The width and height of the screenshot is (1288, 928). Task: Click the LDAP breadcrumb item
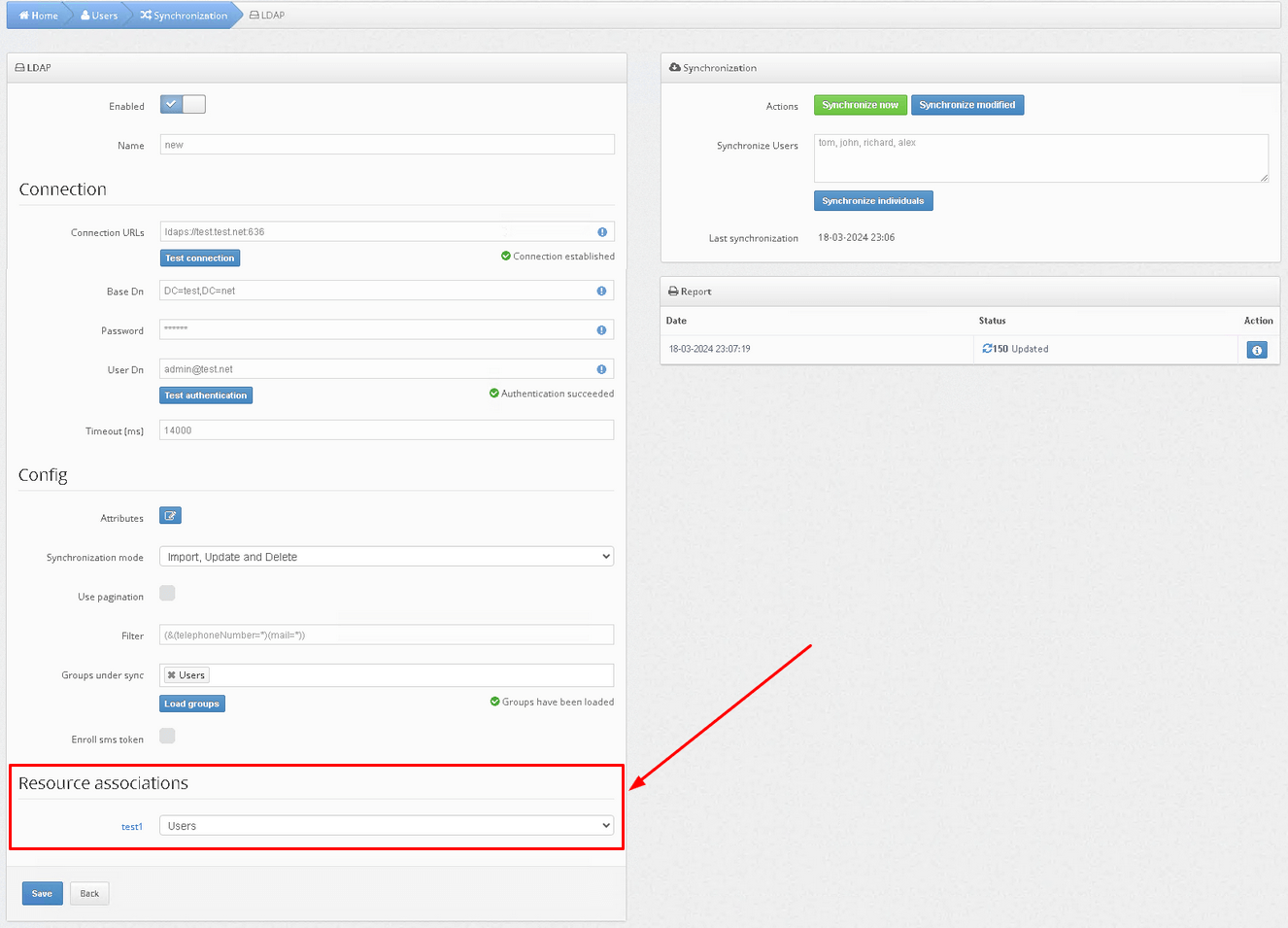coord(267,16)
